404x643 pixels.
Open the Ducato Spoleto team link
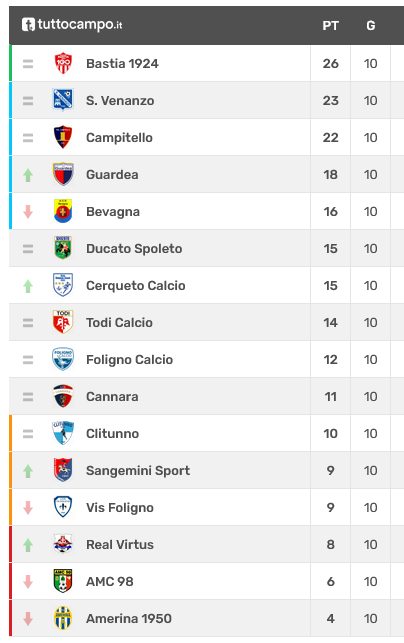[x=134, y=249]
